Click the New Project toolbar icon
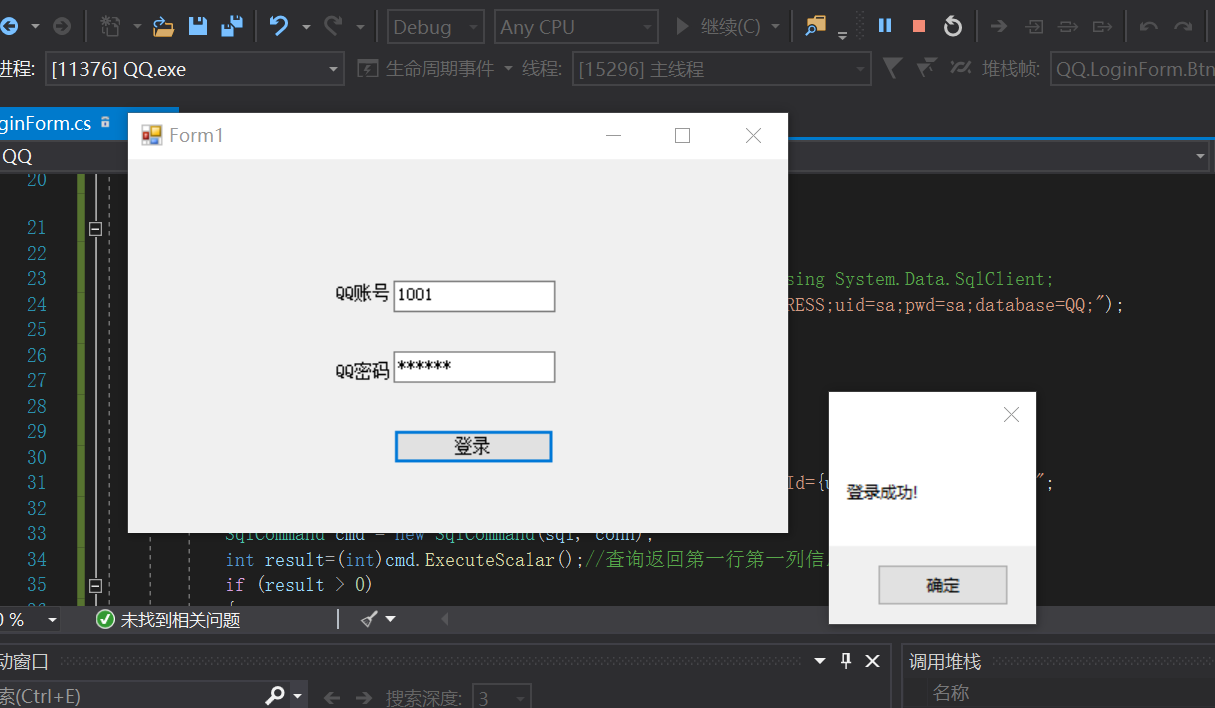Screen dimensions: 1215x708 [x=111, y=26]
